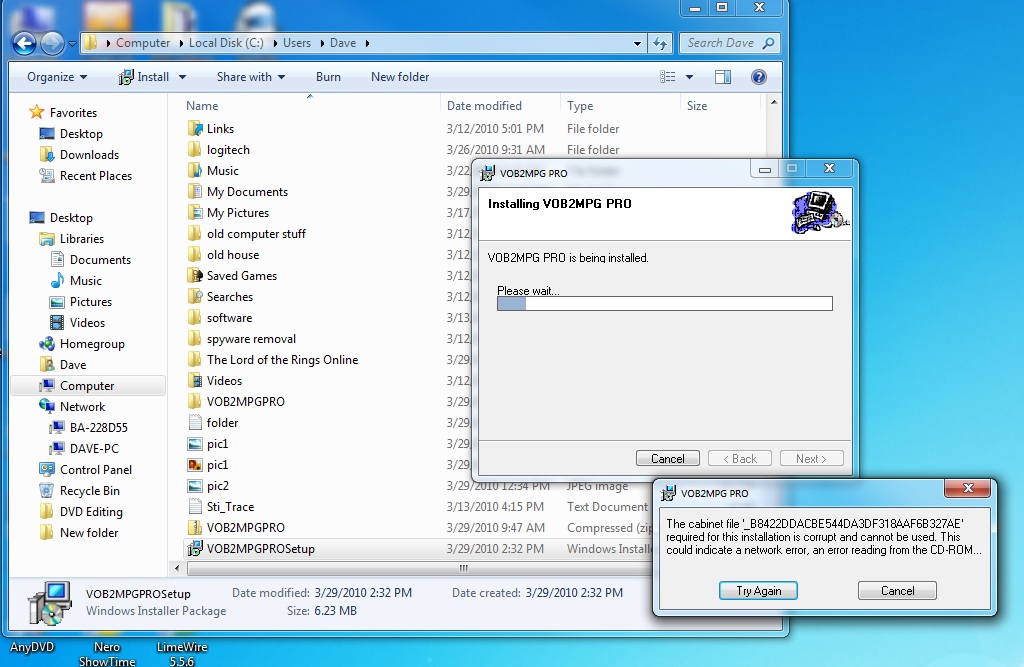Click Burn in the toolbar
Viewport: 1024px width, 667px height.
(x=328, y=77)
